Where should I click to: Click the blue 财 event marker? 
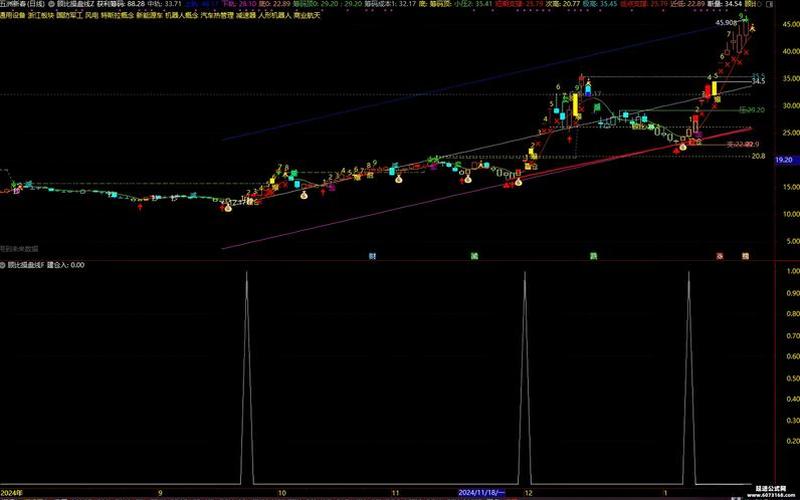[372, 256]
